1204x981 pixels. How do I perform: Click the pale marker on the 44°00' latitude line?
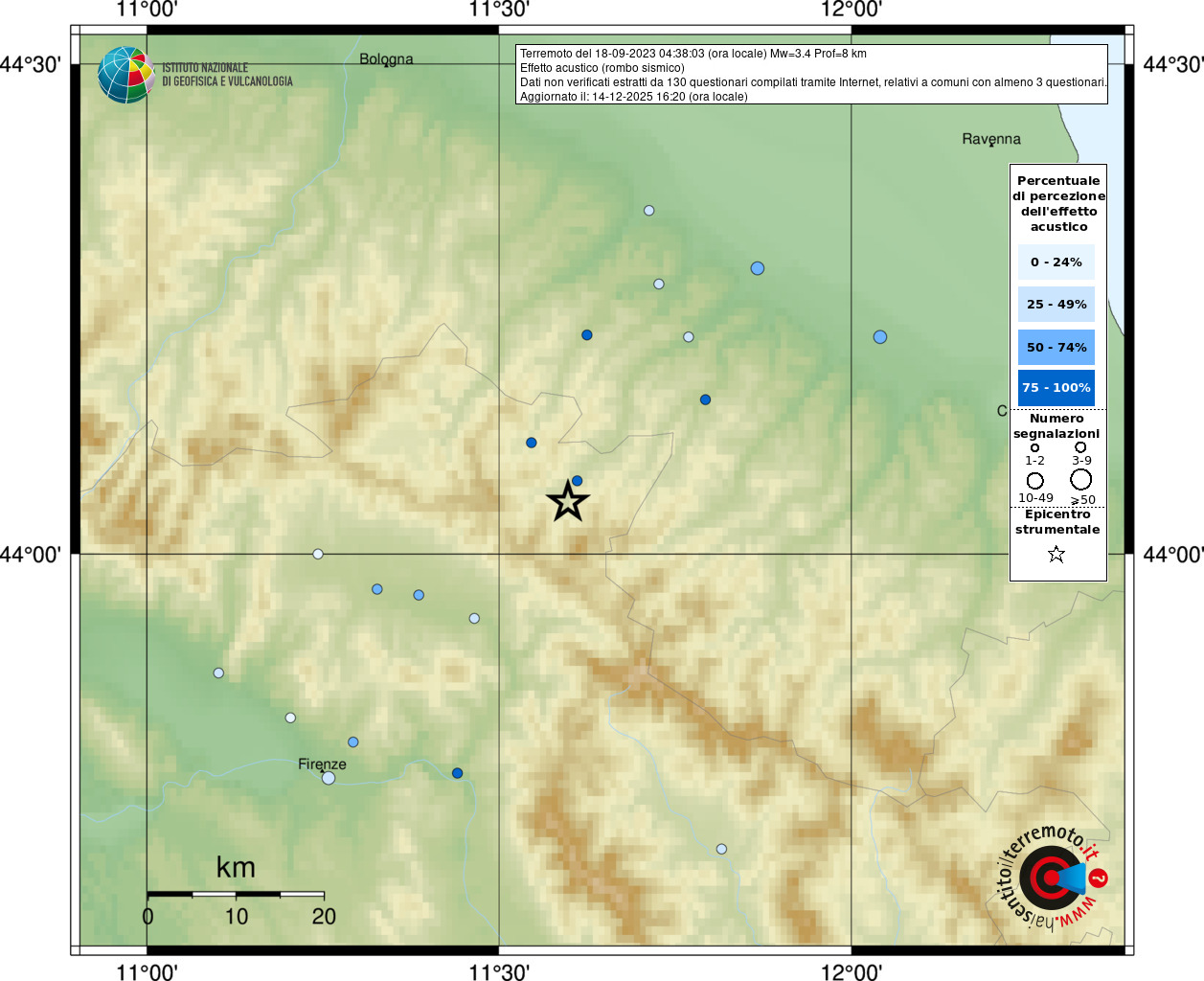pos(318,554)
